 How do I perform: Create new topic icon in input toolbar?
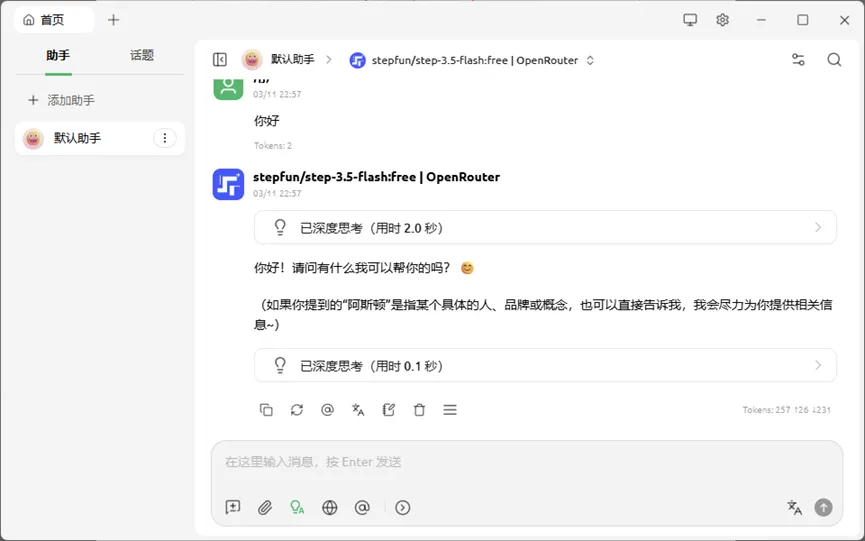233,507
